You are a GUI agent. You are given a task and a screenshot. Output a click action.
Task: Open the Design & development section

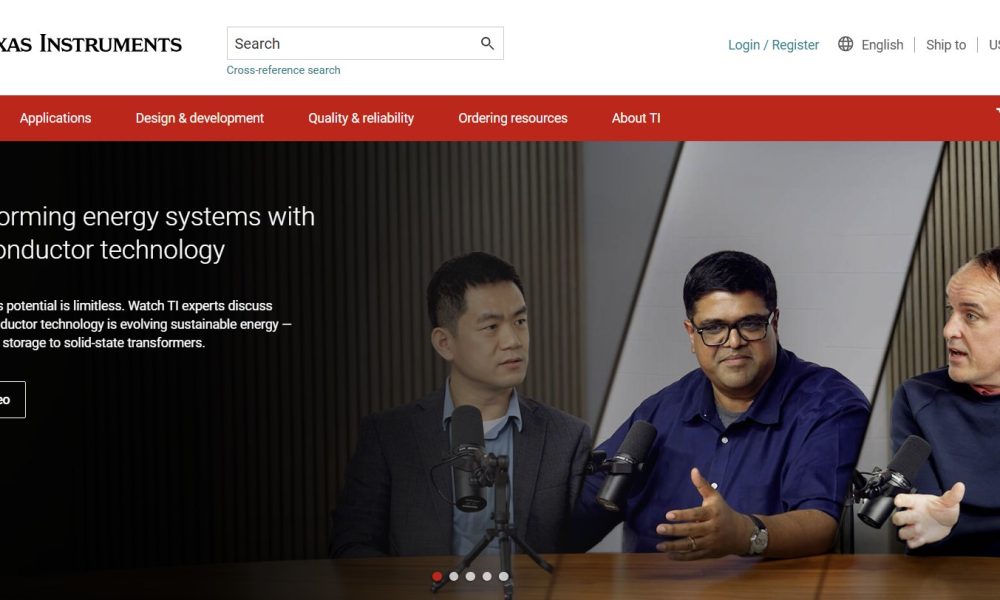(x=199, y=117)
